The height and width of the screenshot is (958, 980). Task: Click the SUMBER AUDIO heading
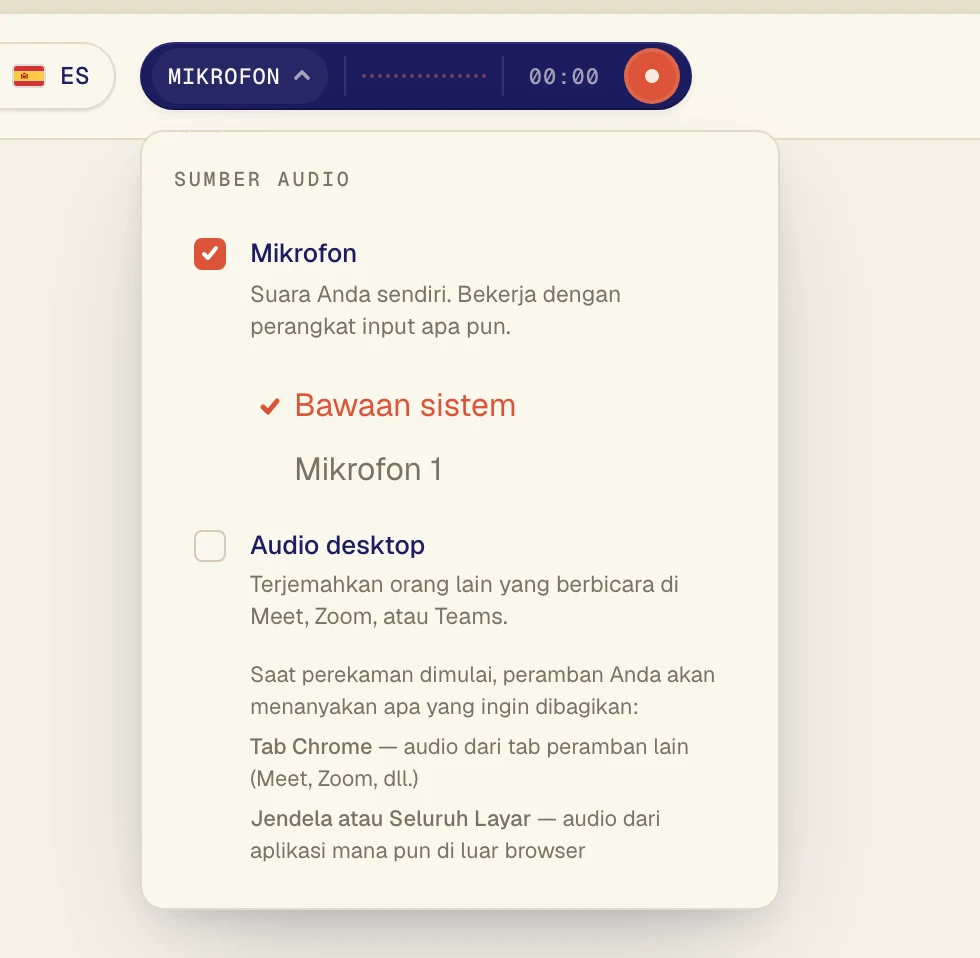262,179
